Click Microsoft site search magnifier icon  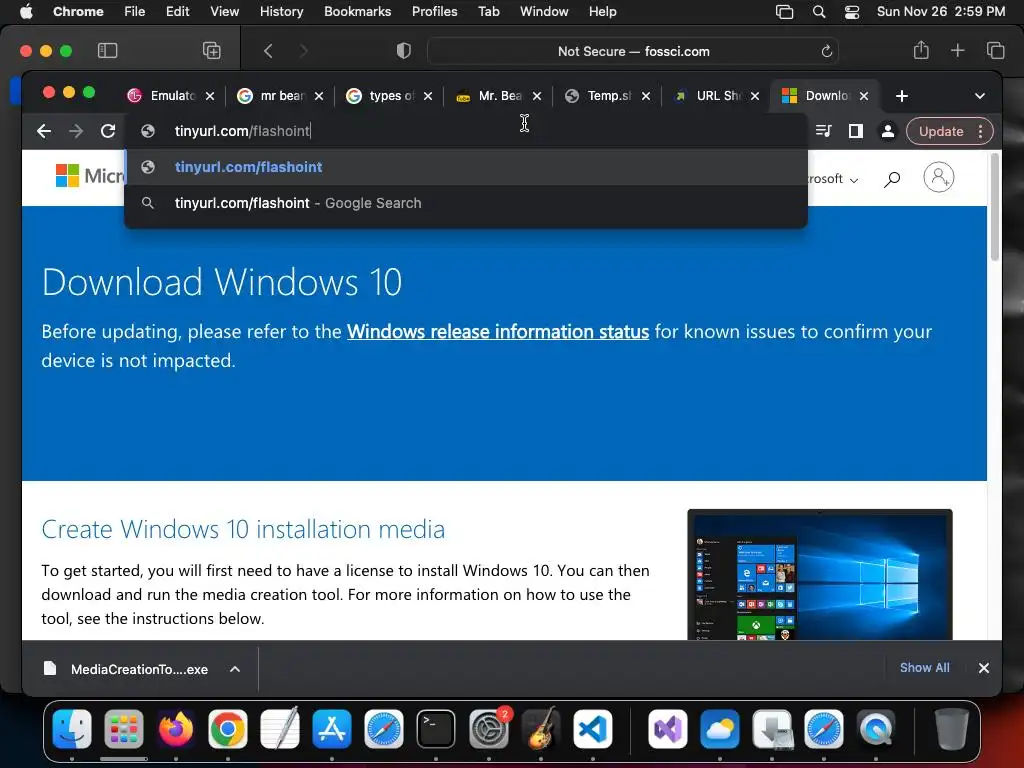(x=892, y=178)
